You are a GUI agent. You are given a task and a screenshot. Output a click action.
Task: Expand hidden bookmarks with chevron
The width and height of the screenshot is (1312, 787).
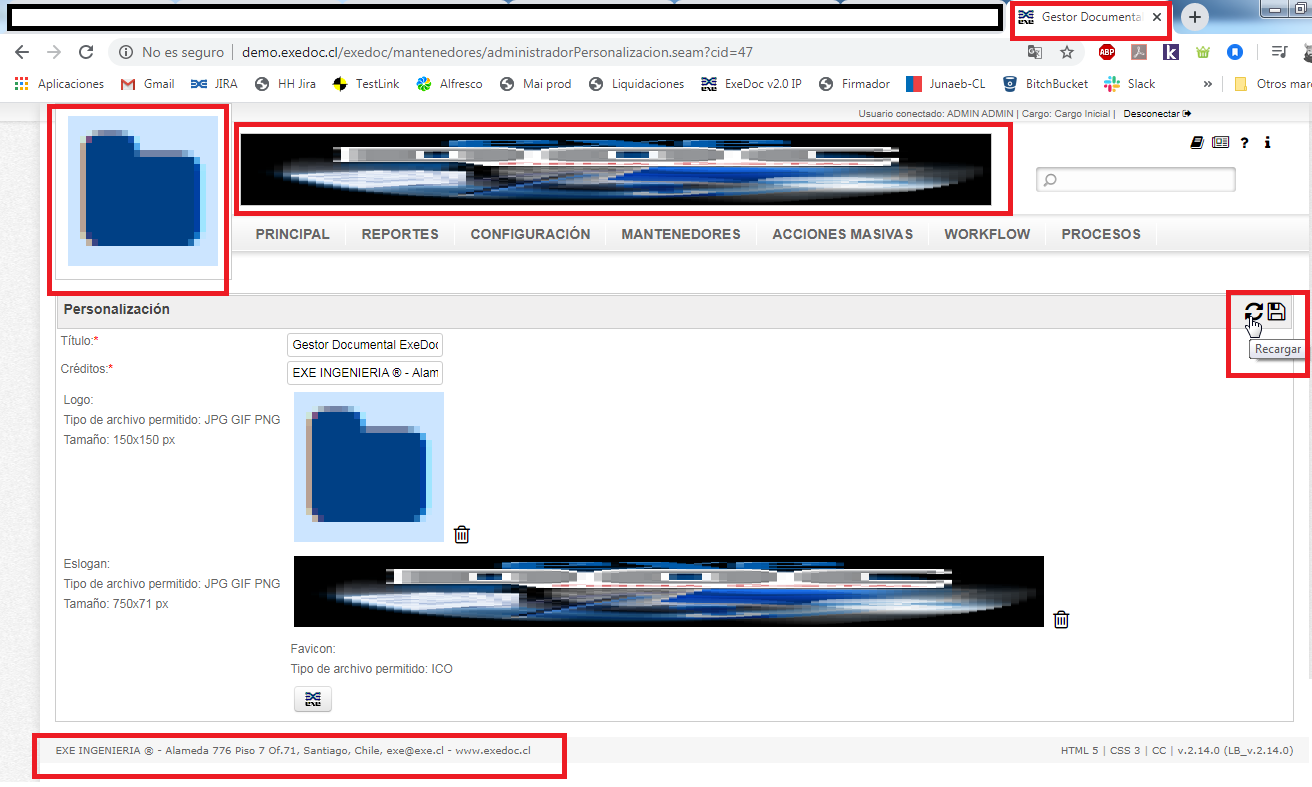tap(1208, 84)
